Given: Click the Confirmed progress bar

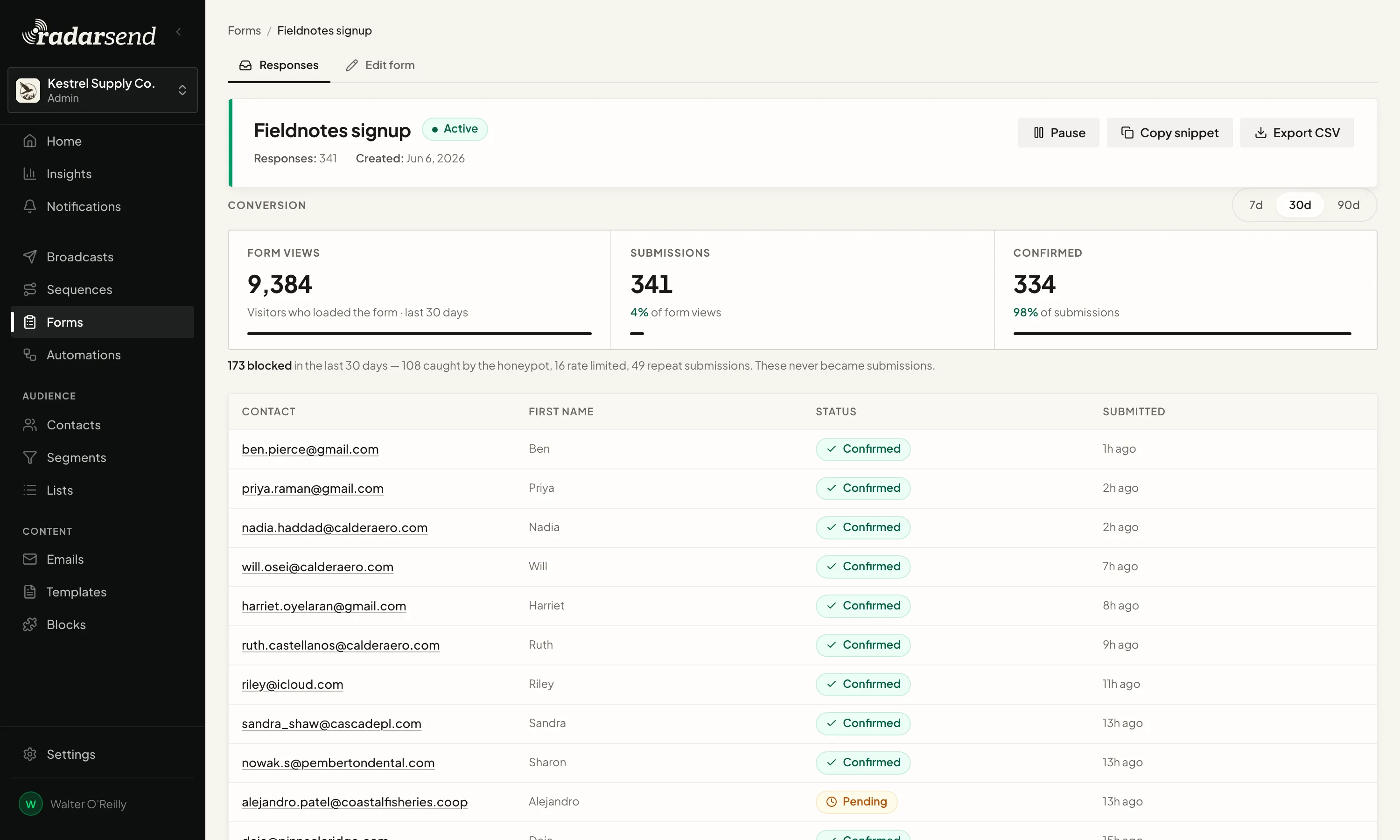Looking at the screenshot, I should click(x=1182, y=334).
